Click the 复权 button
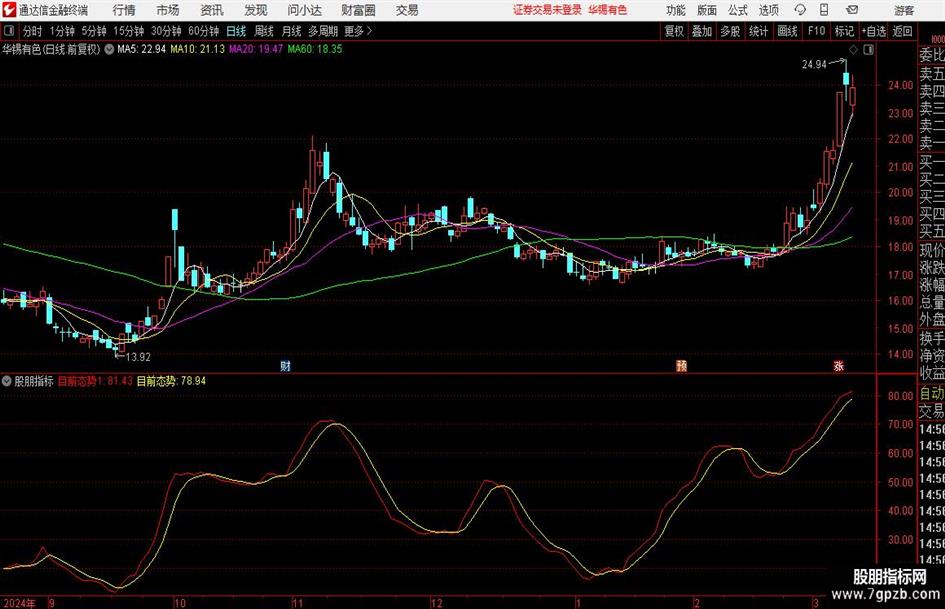This screenshot has width=945, height=609. click(674, 31)
